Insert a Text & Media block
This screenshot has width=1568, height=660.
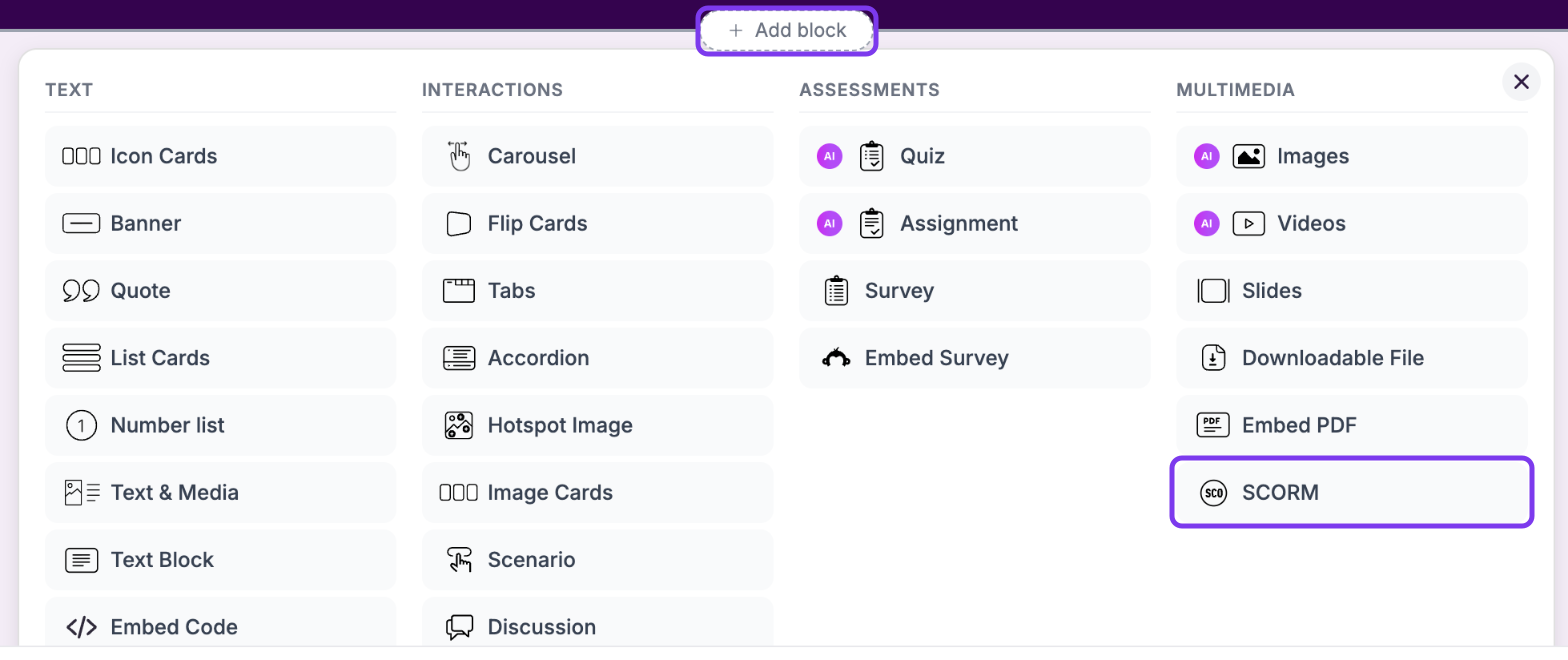click(x=220, y=492)
